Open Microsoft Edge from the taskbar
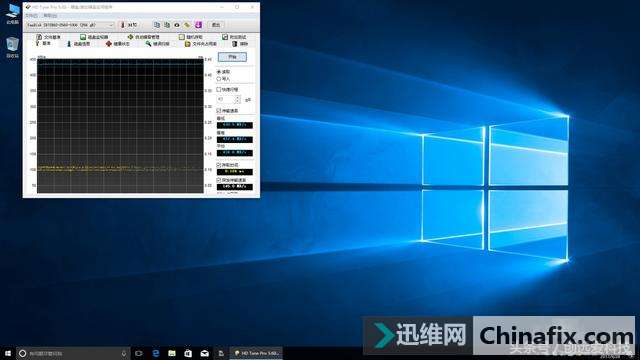The image size is (640, 360). (x=156, y=353)
